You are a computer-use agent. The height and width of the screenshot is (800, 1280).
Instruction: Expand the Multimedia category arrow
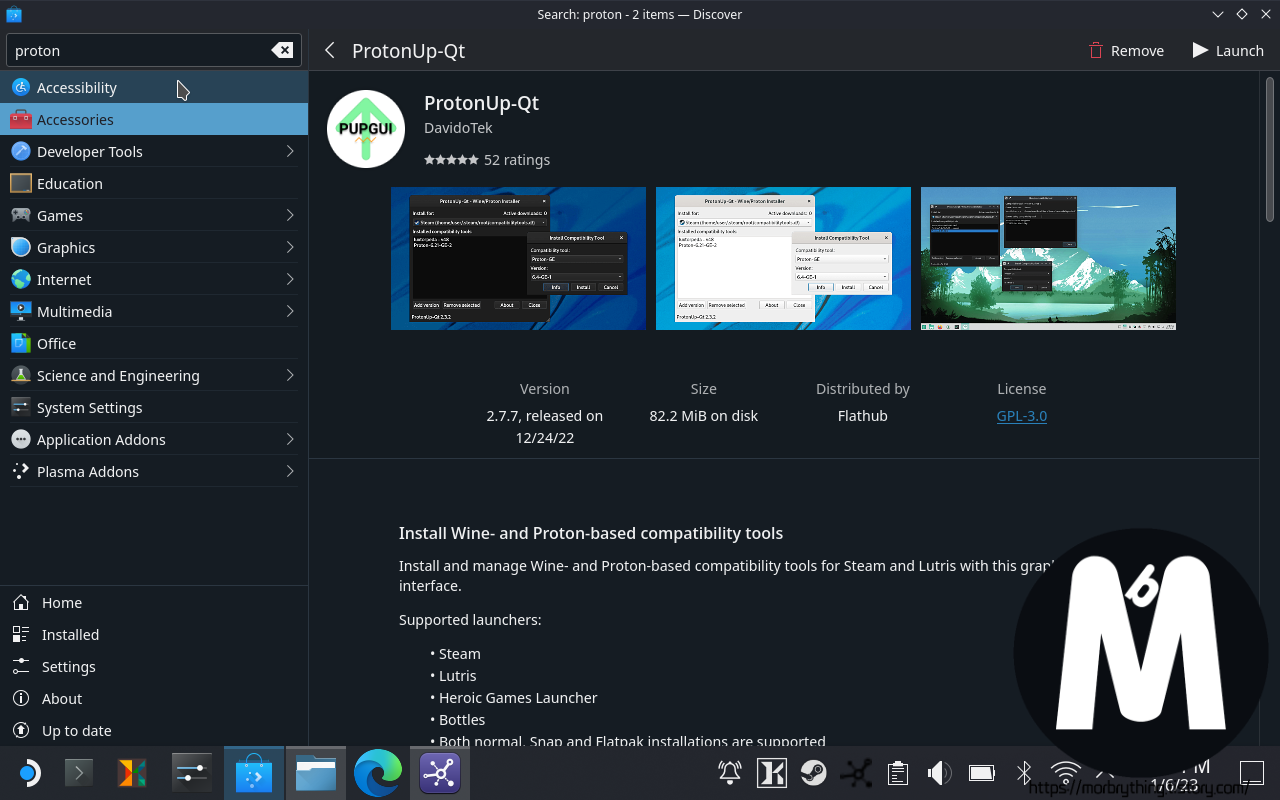tap(290, 311)
